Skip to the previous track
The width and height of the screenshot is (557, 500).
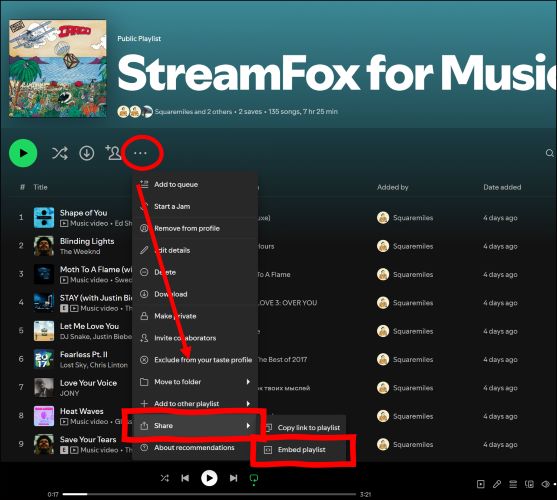click(x=185, y=478)
